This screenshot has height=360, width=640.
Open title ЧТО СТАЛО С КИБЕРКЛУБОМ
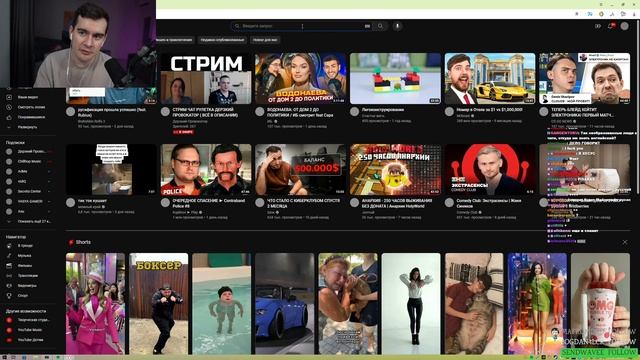(303, 203)
